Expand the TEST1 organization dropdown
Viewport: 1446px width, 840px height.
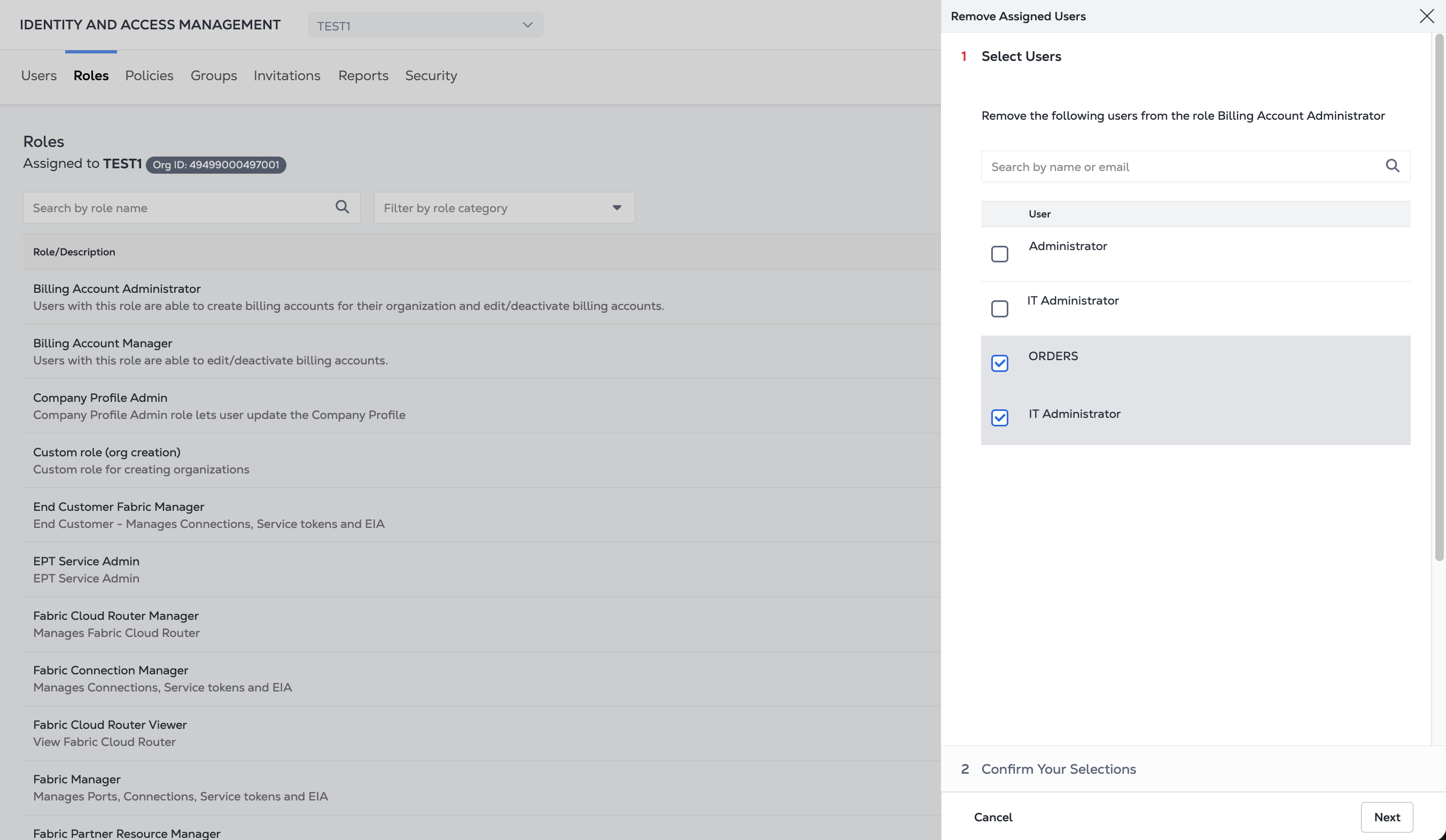[x=425, y=25]
